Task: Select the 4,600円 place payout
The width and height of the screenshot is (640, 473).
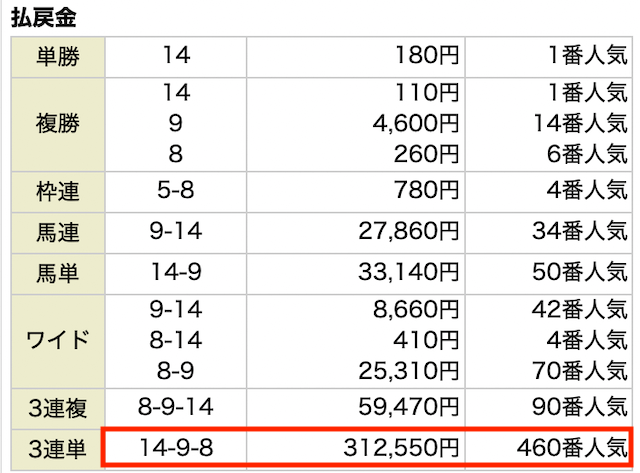Action: coord(416,123)
